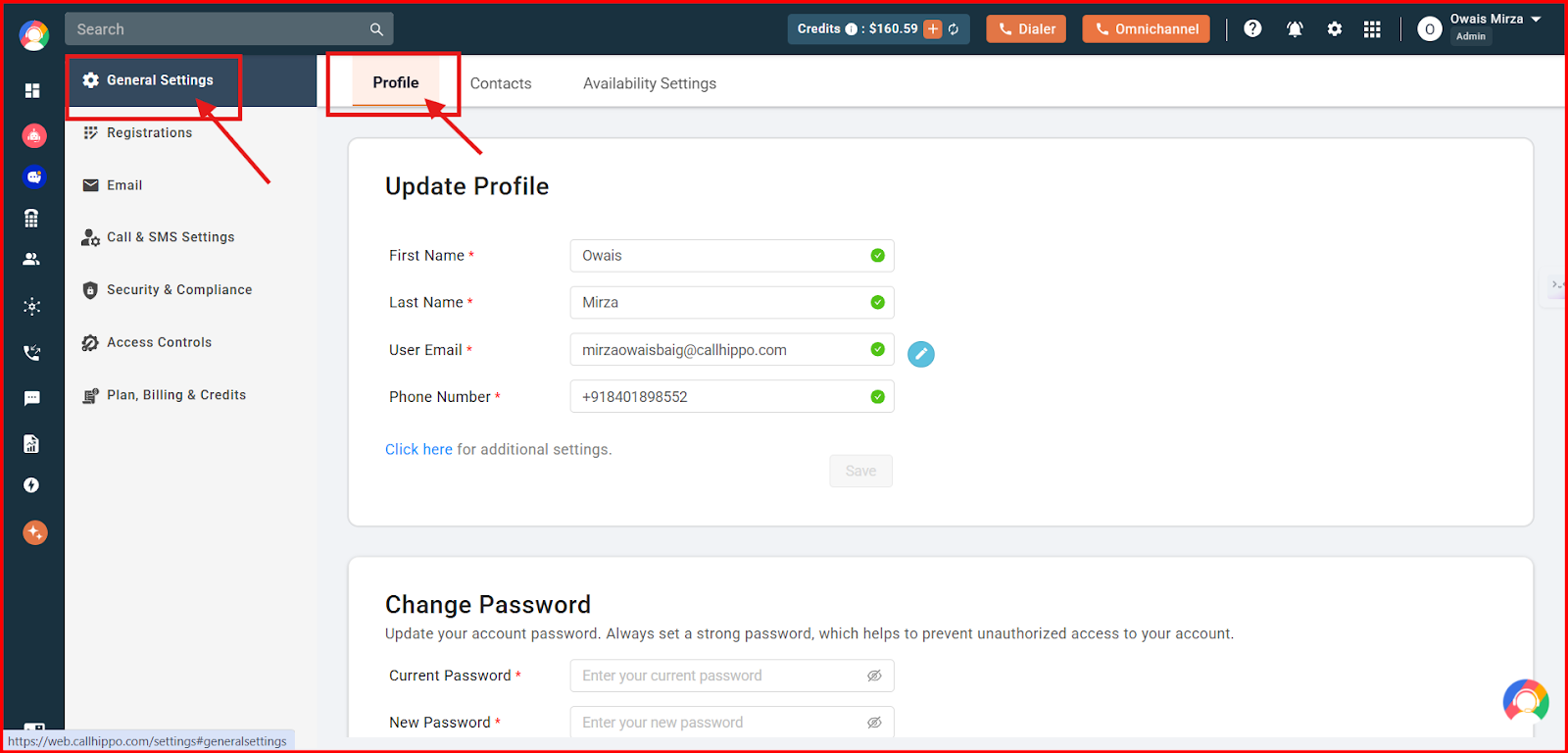
Task: Click the User Email field
Action: [732, 350]
